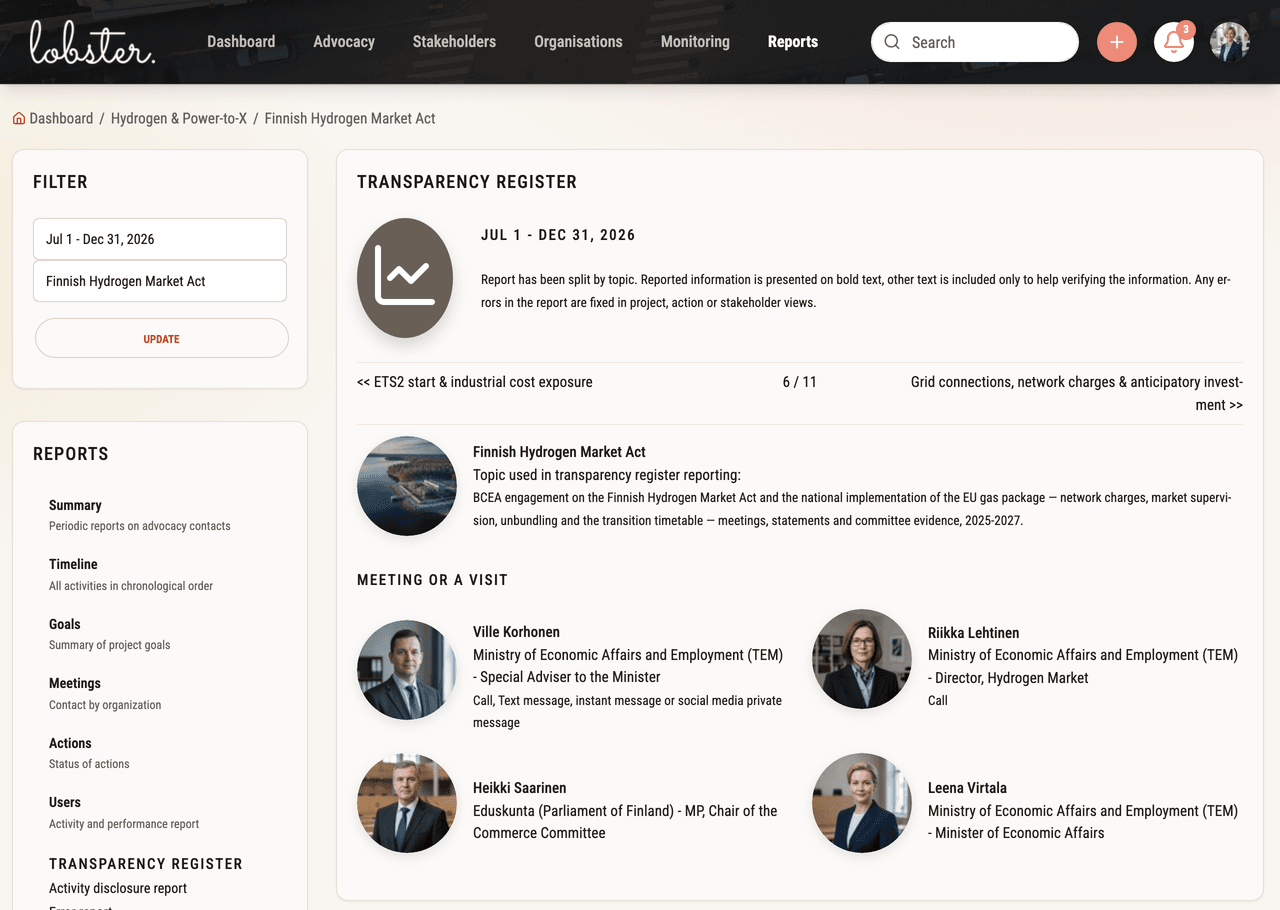Open Leena Virtala stakeholder name
Screen dimensions: 1280x910
pos(967,788)
